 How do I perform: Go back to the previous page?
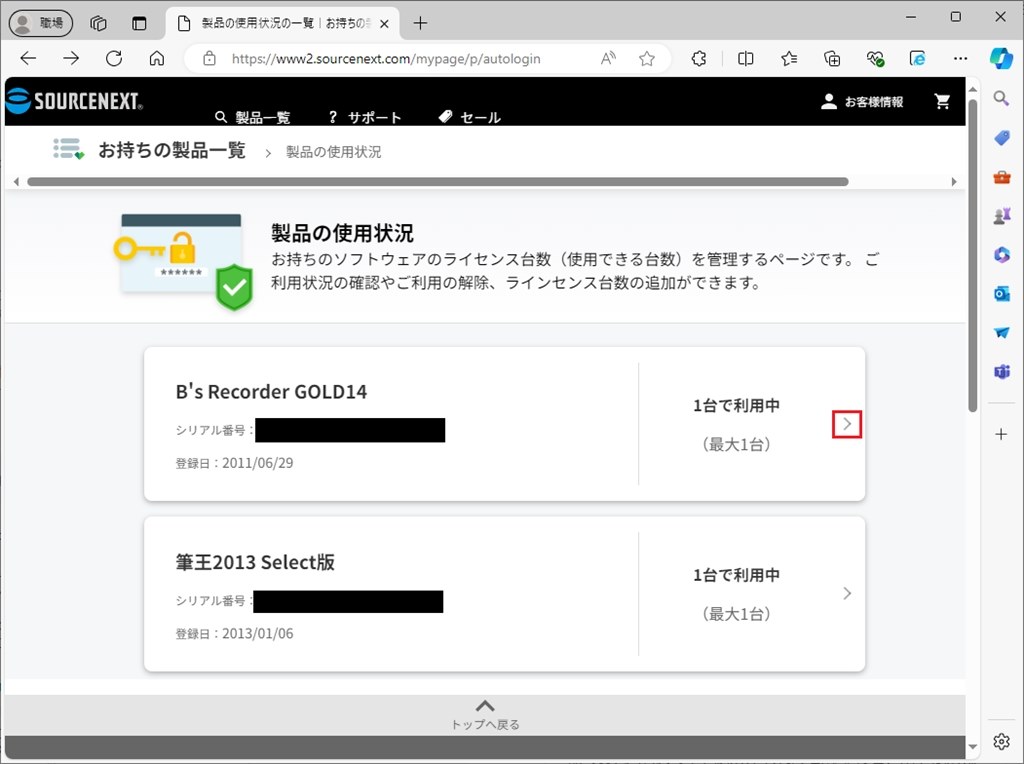[x=29, y=59]
